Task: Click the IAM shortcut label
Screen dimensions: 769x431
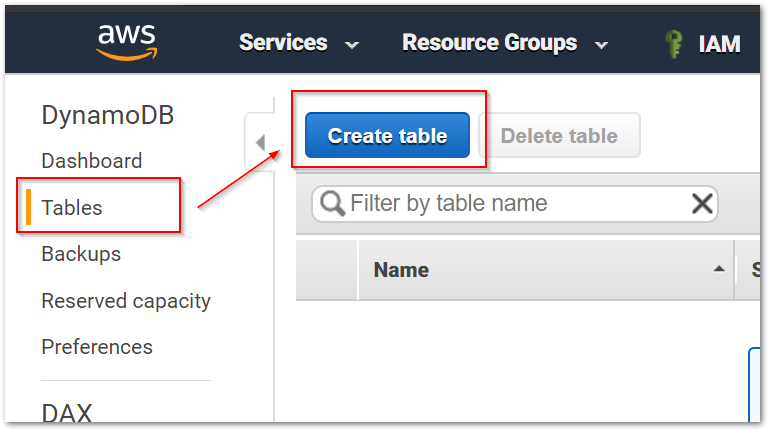Action: coord(719,44)
